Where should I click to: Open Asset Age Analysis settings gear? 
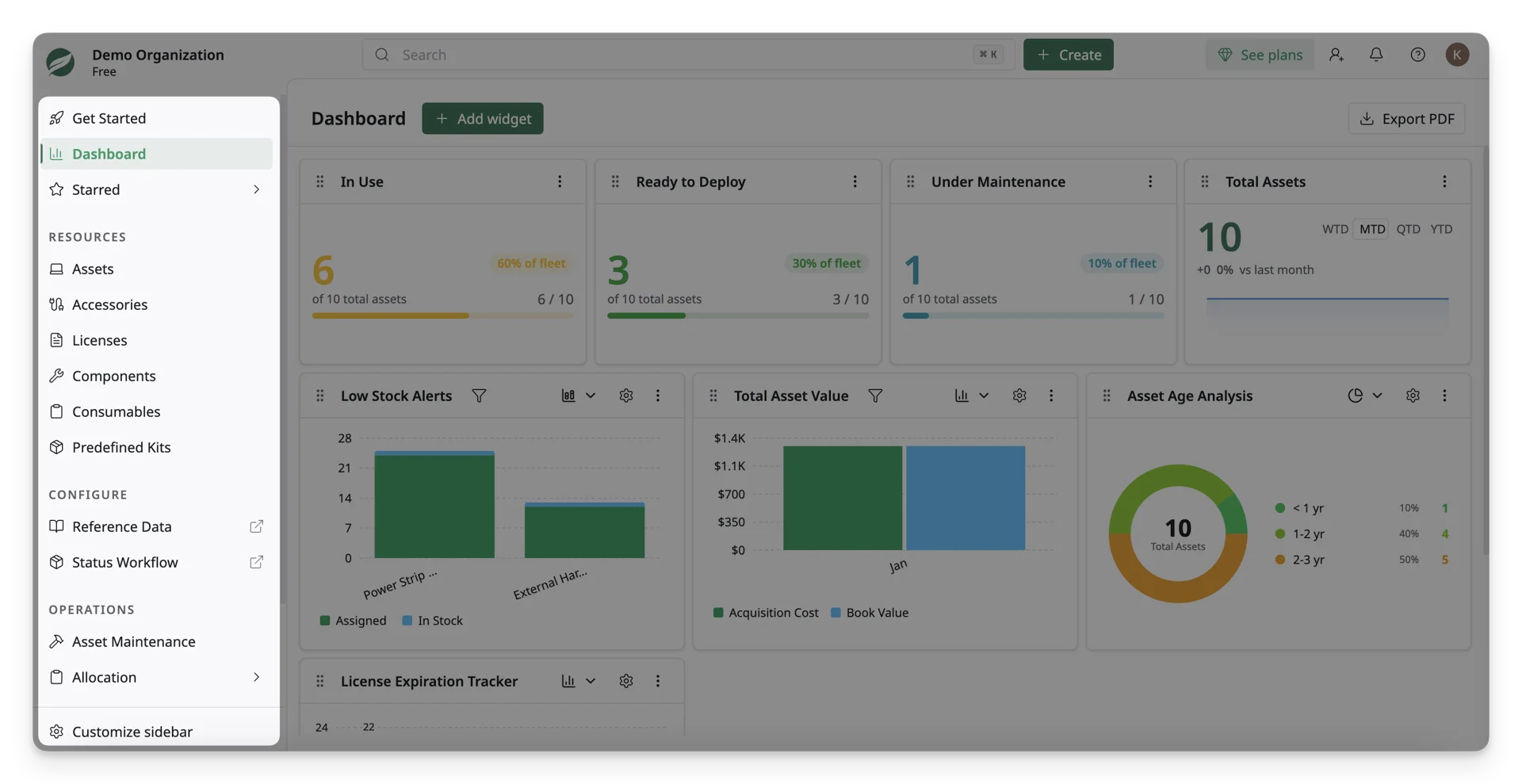pos(1413,396)
